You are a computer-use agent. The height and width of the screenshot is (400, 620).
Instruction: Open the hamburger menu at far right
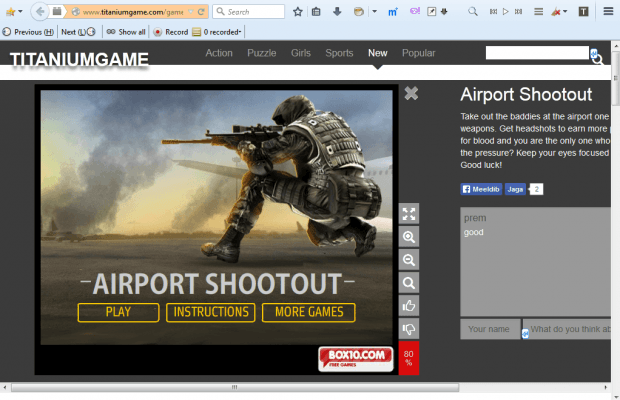click(x=609, y=11)
